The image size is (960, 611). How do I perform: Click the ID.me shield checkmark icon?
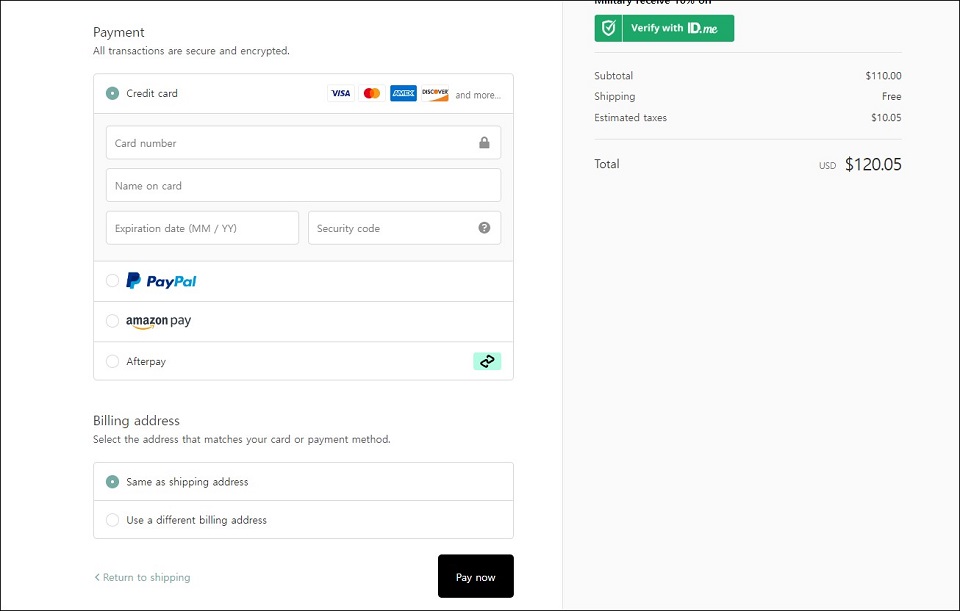(609, 28)
